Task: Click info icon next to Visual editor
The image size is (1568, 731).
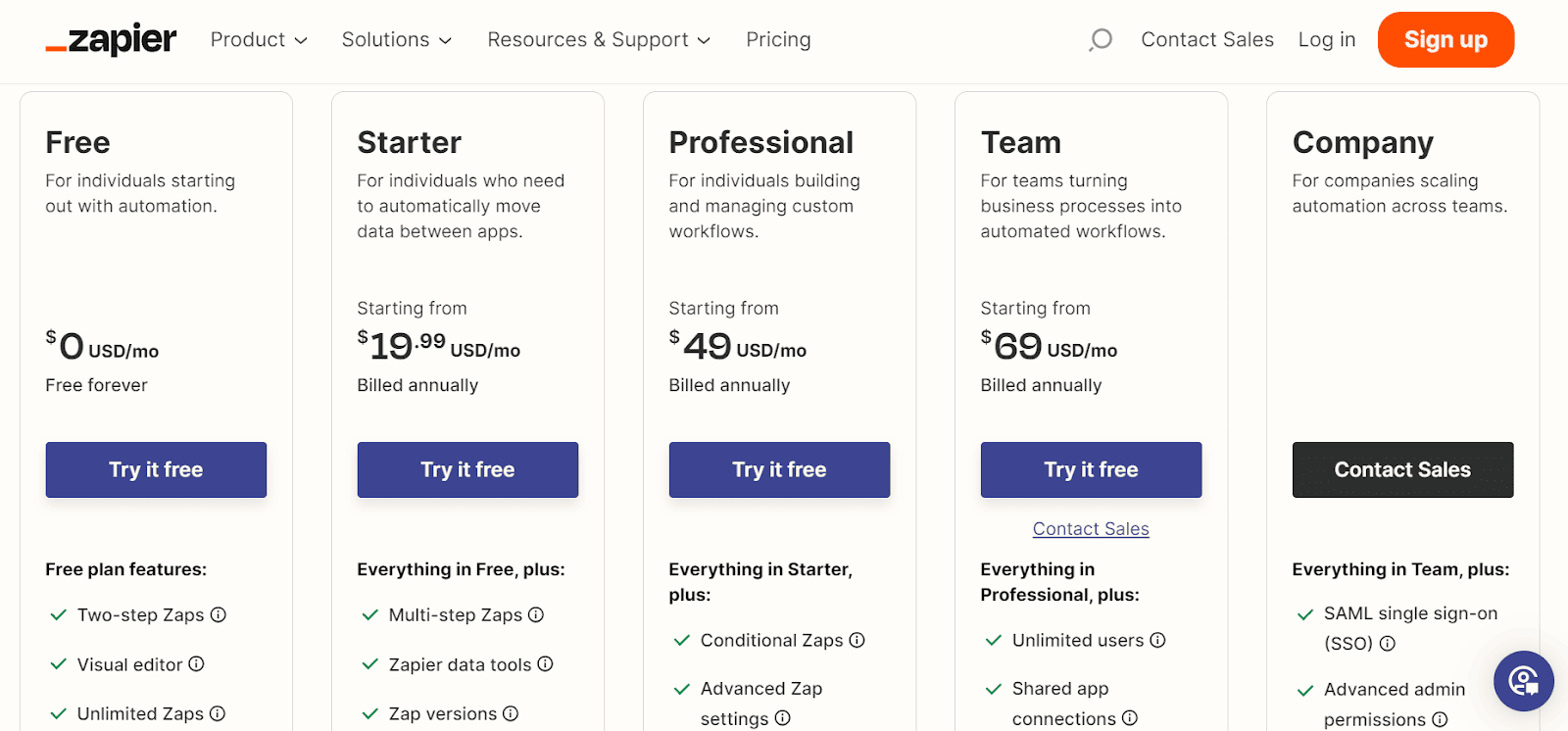Action: (196, 664)
